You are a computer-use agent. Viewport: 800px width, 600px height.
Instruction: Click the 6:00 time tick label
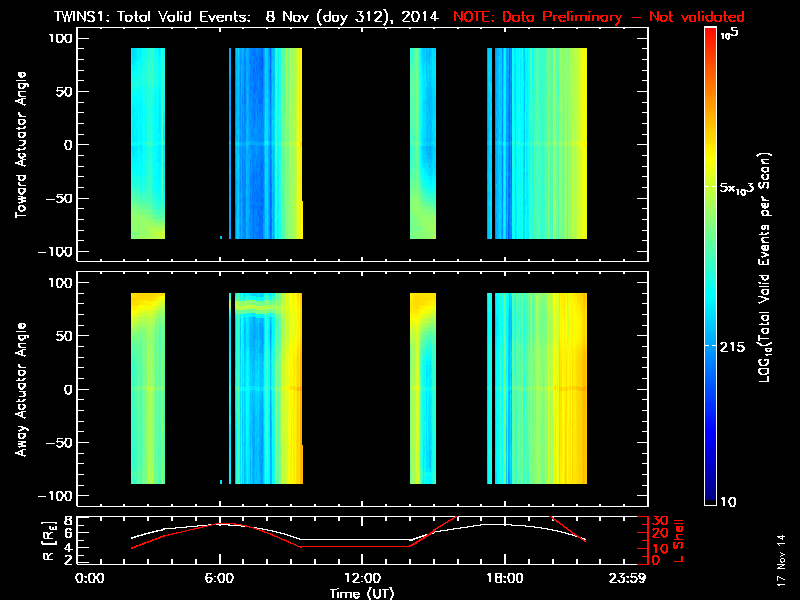(x=220, y=579)
